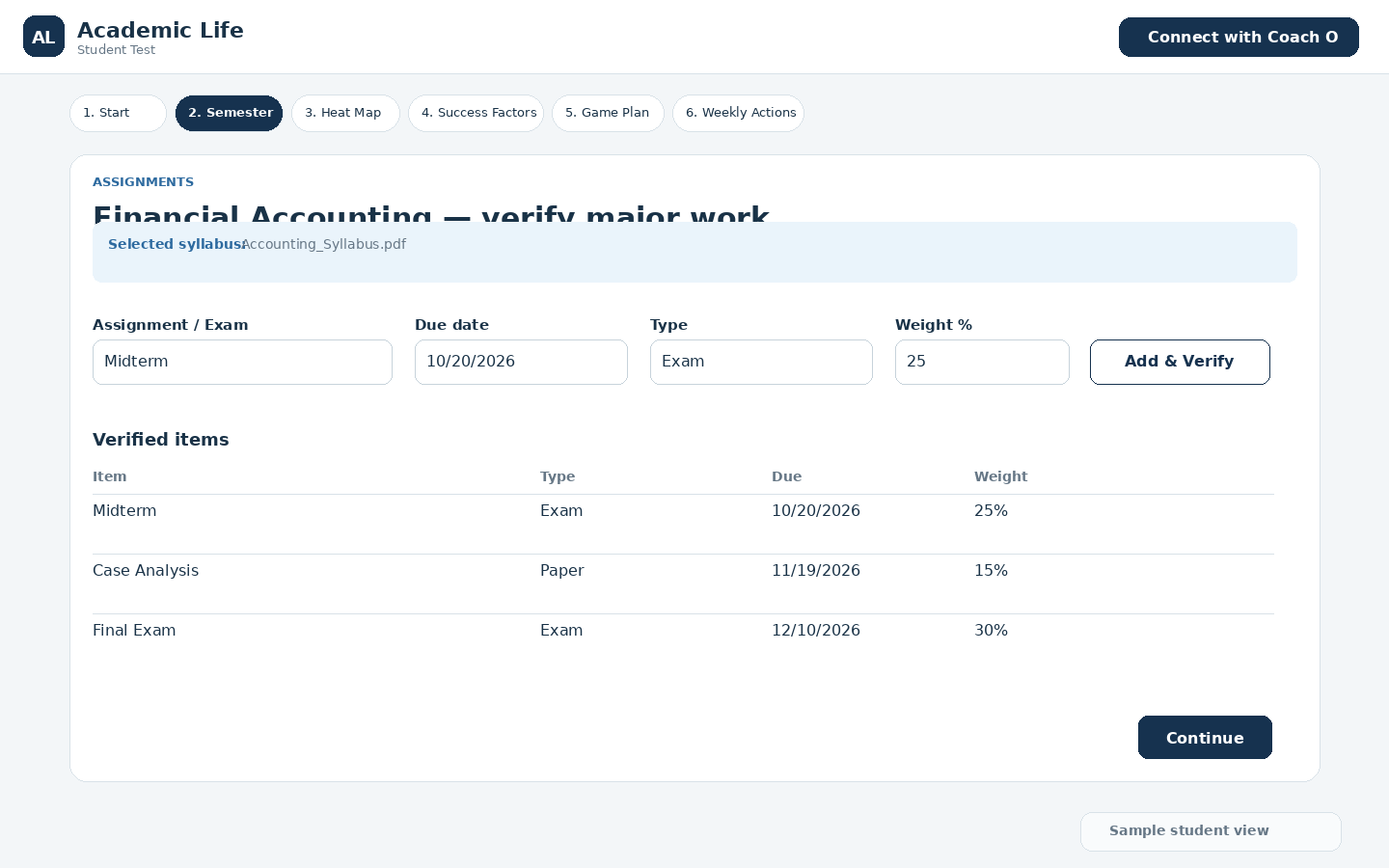The width and height of the screenshot is (1389, 868).
Task: Open the 6. Weekly Actions tab
Action: coord(739,113)
